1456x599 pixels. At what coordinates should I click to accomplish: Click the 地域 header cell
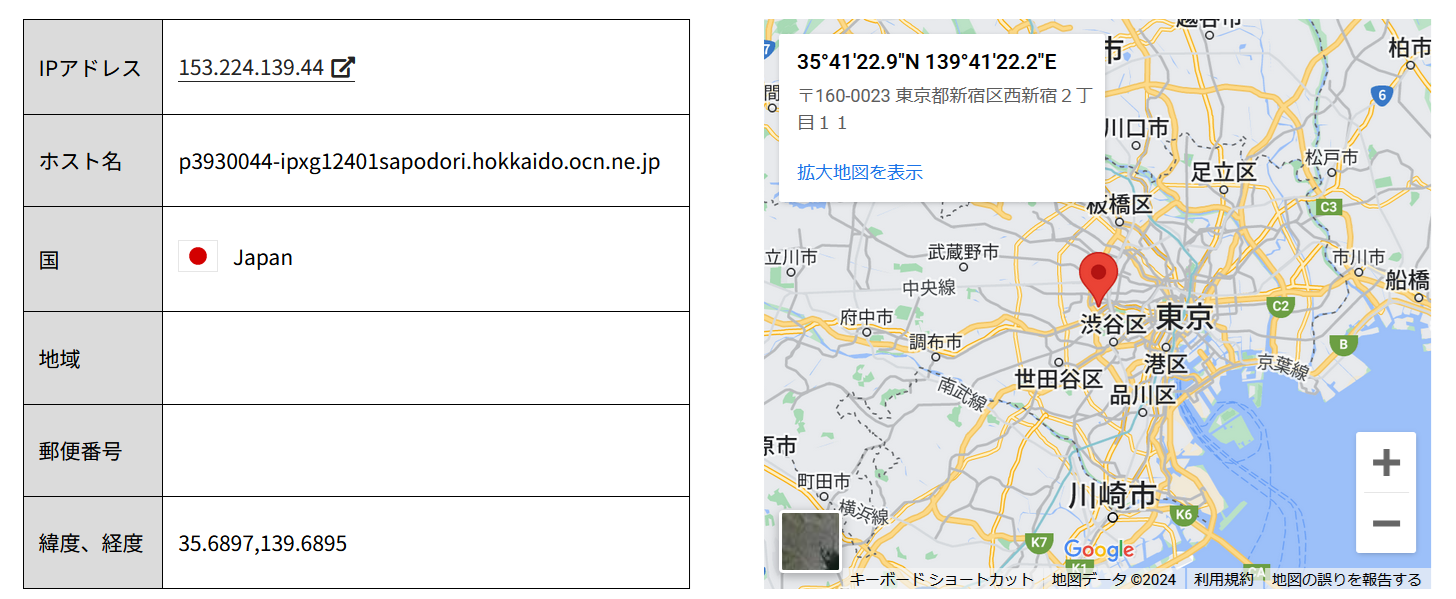coord(93,358)
